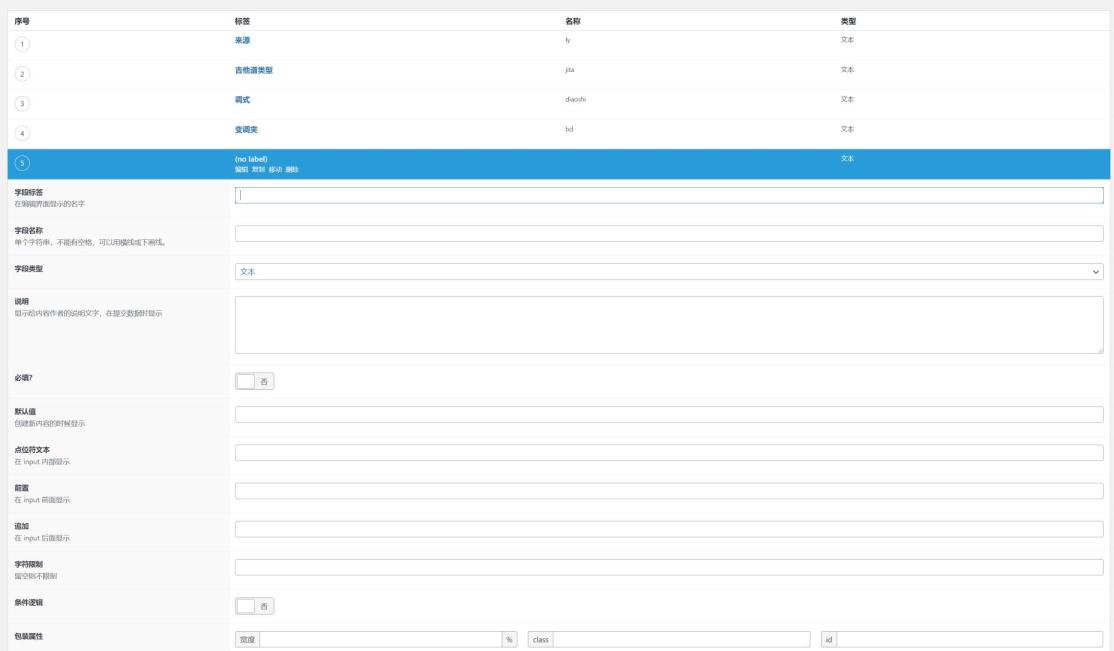This screenshot has width=1114, height=651.
Task: Toggle the 条件逻辑 switch
Action: [x=254, y=606]
